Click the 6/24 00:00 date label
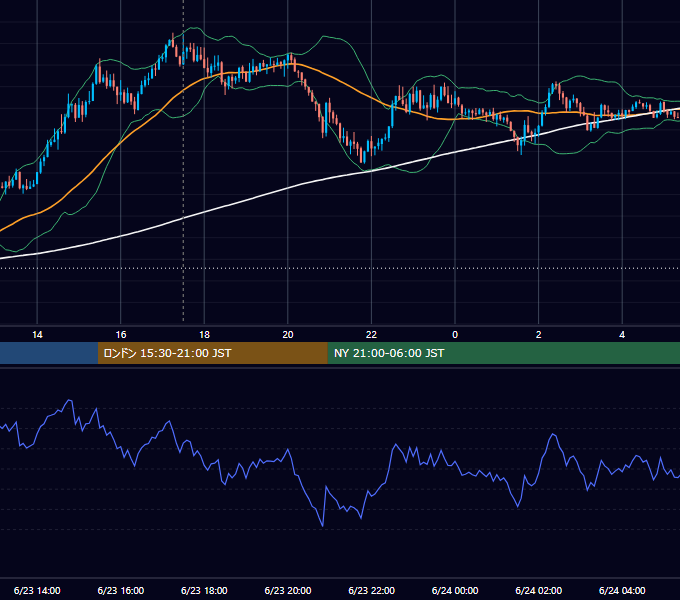The image size is (680, 600). pos(455,590)
